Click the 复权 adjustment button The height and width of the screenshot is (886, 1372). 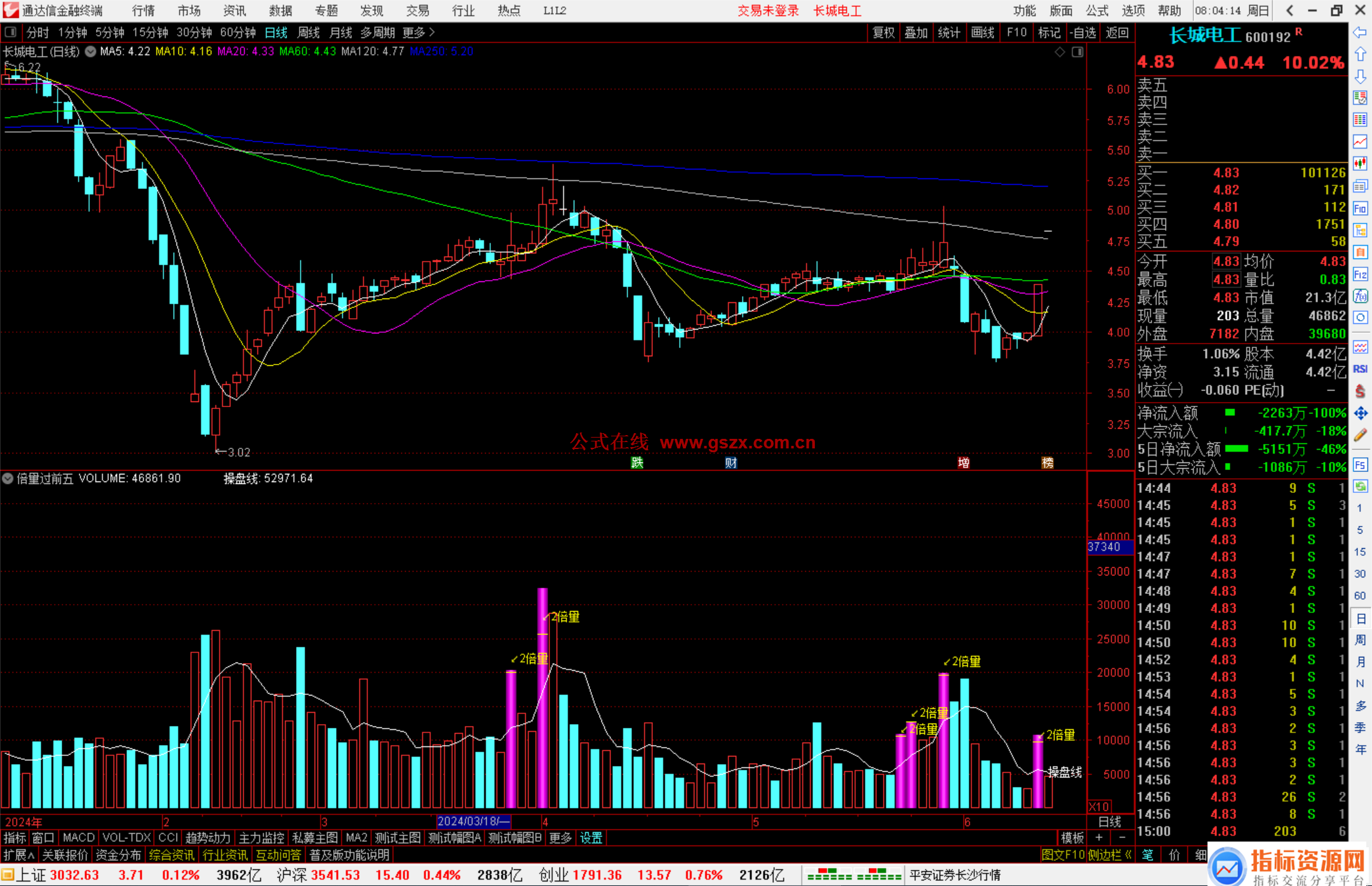pyautogui.click(x=884, y=32)
